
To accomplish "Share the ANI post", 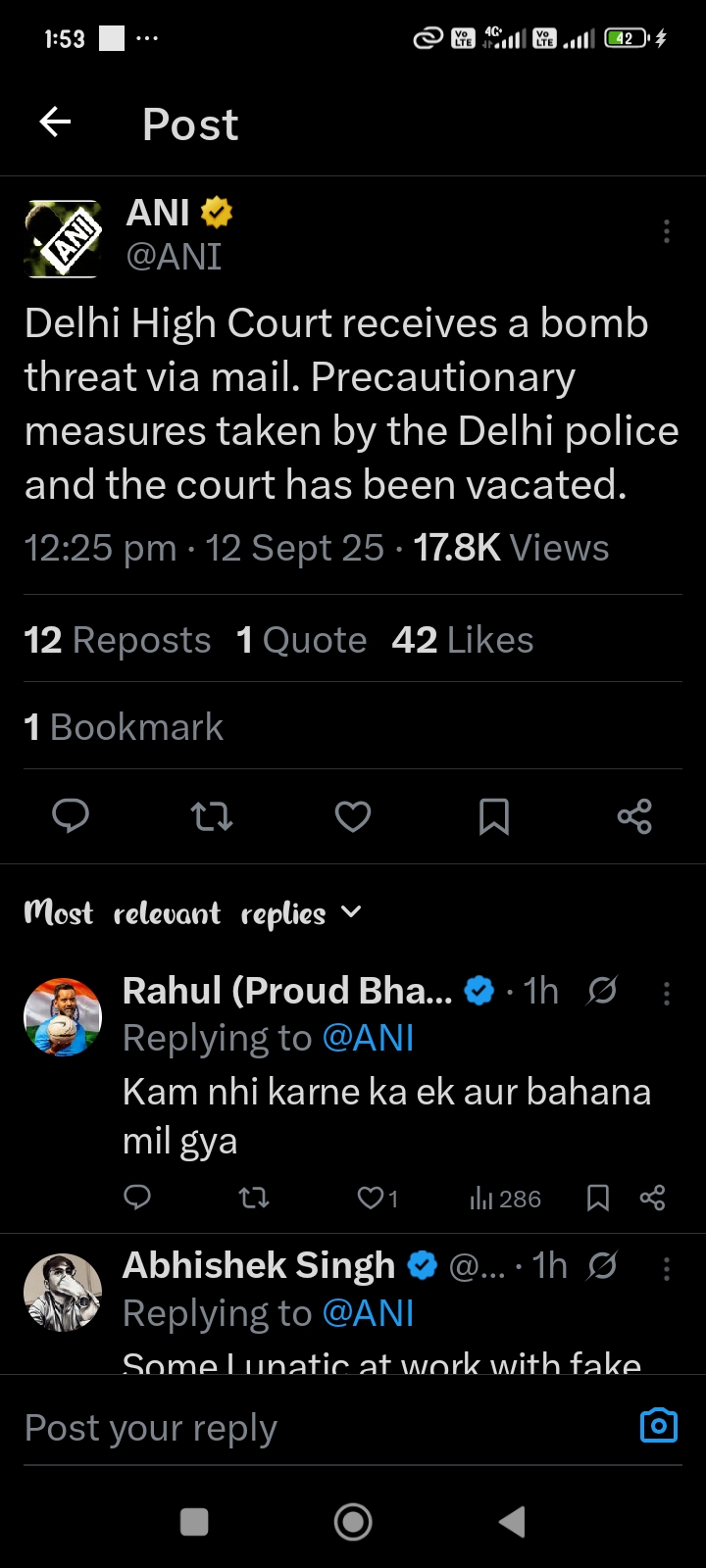I will pyautogui.click(x=634, y=815).
